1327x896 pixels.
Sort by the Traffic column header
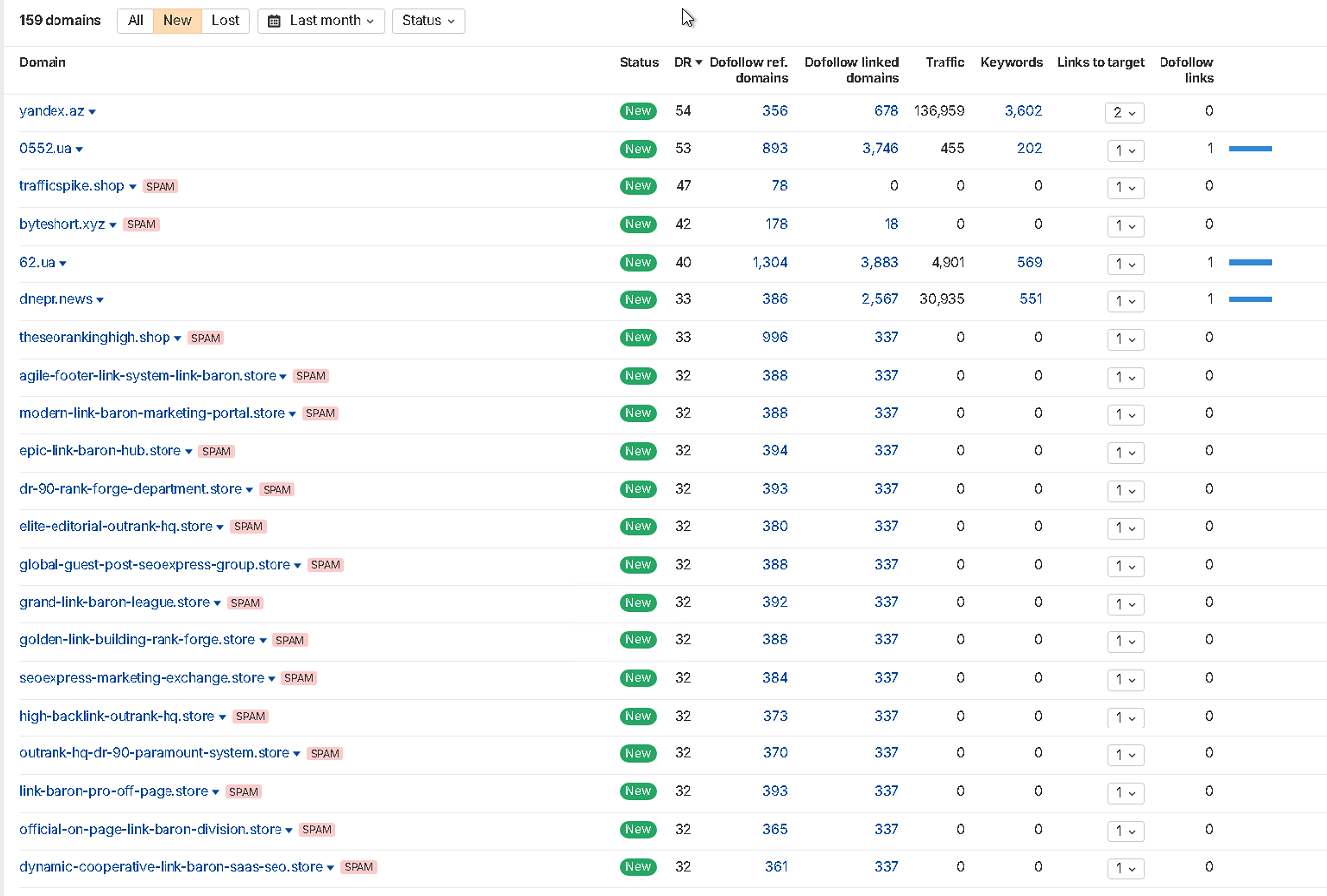tap(944, 62)
